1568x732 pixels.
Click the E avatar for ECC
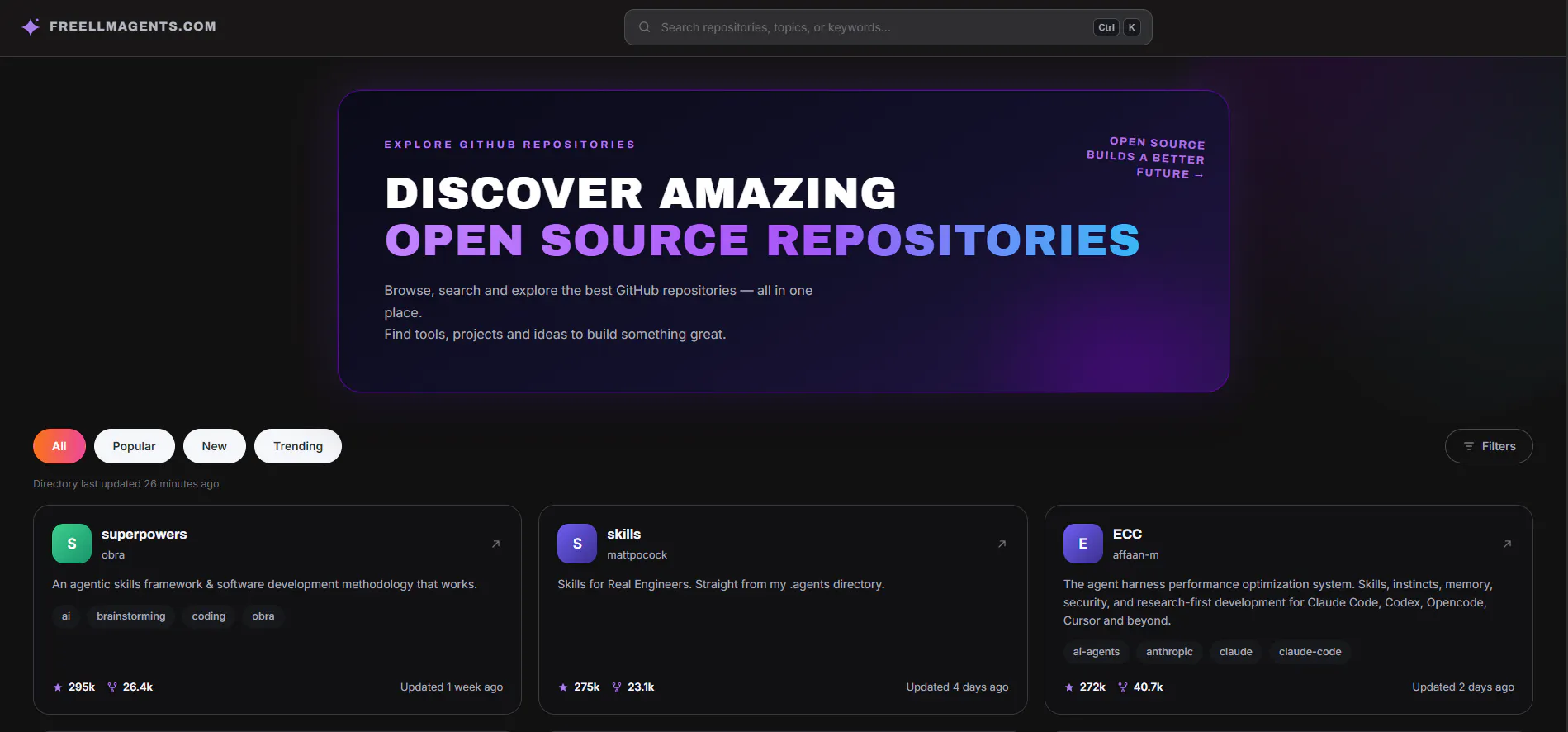1083,544
